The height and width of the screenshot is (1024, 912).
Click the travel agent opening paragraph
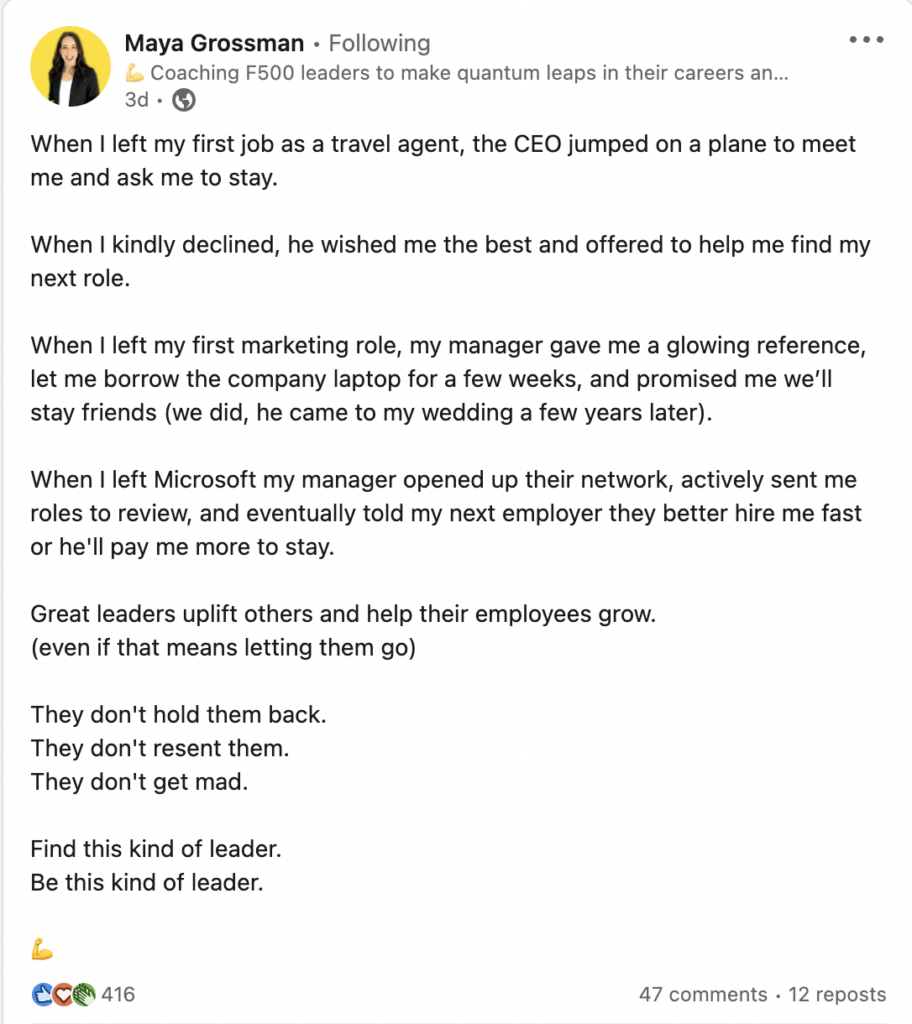(x=443, y=160)
